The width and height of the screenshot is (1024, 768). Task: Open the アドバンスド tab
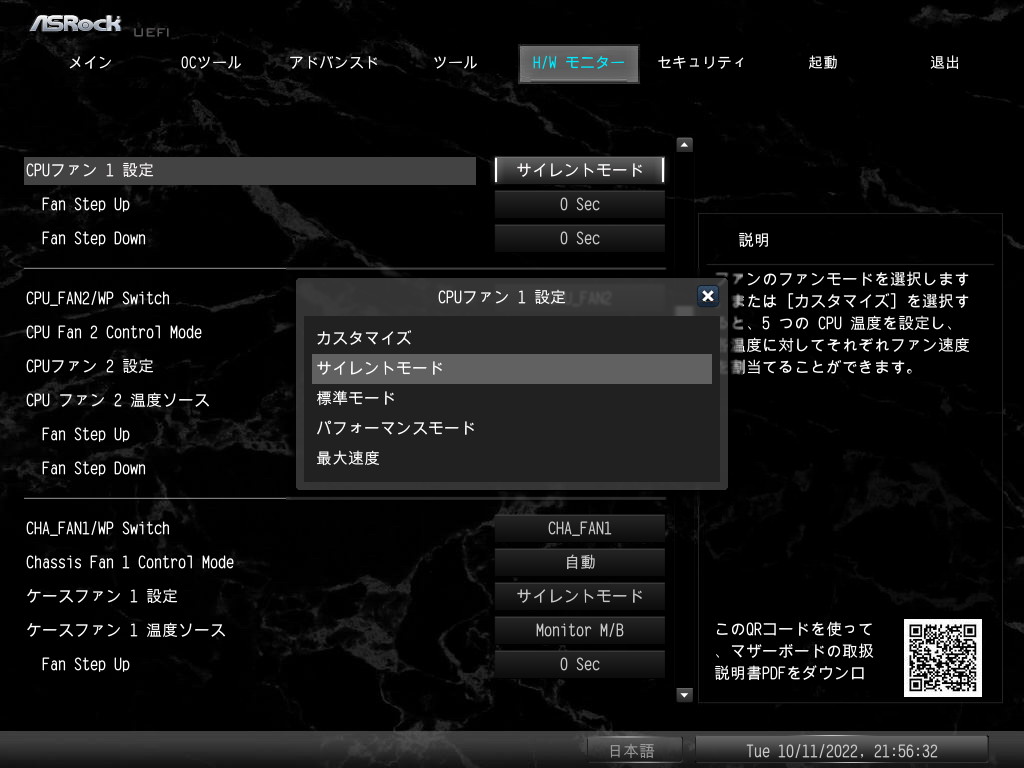(334, 63)
